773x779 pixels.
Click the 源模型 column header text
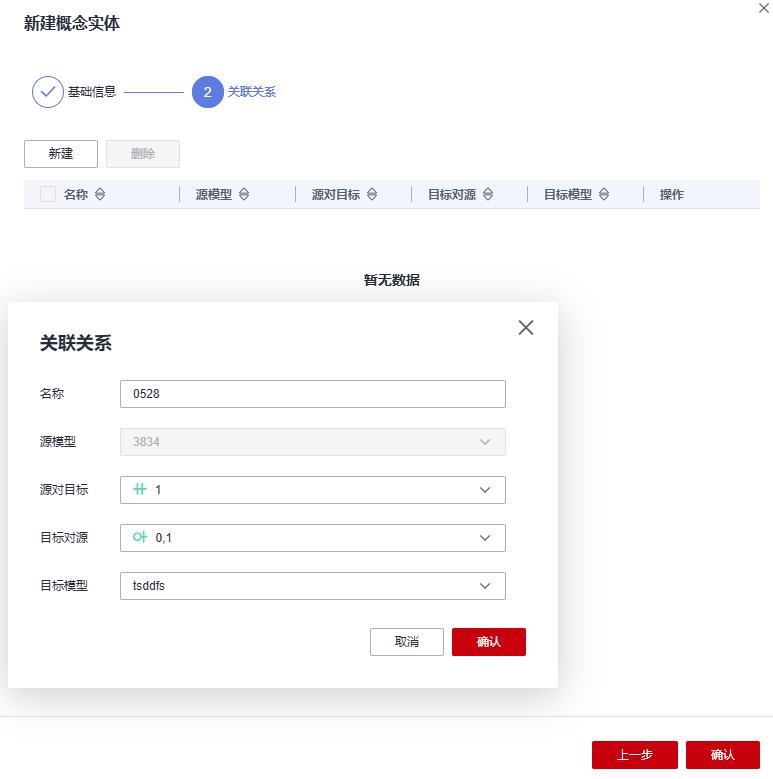[214, 194]
